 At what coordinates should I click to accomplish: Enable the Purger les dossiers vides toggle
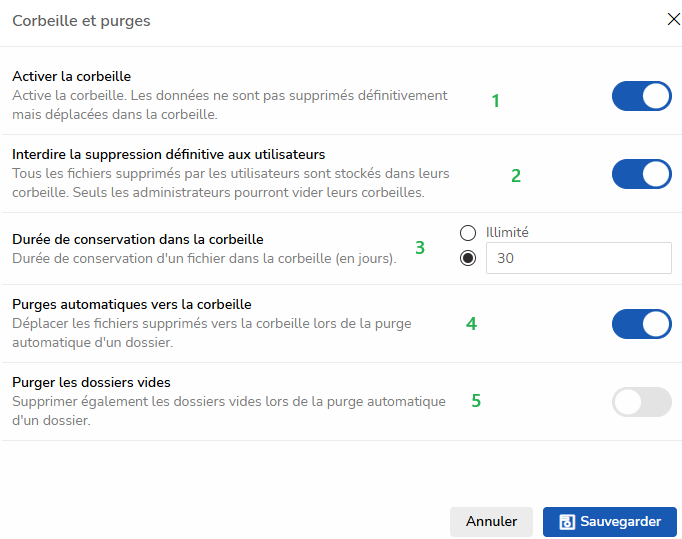(x=641, y=402)
